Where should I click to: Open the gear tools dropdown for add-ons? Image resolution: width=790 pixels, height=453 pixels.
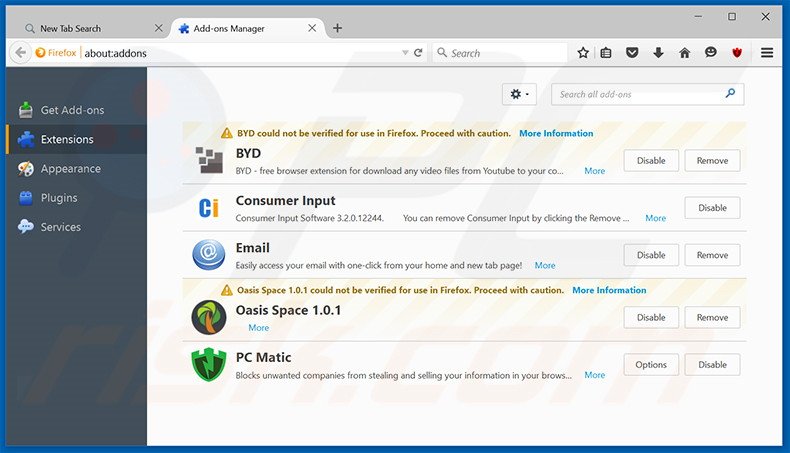[x=519, y=94]
